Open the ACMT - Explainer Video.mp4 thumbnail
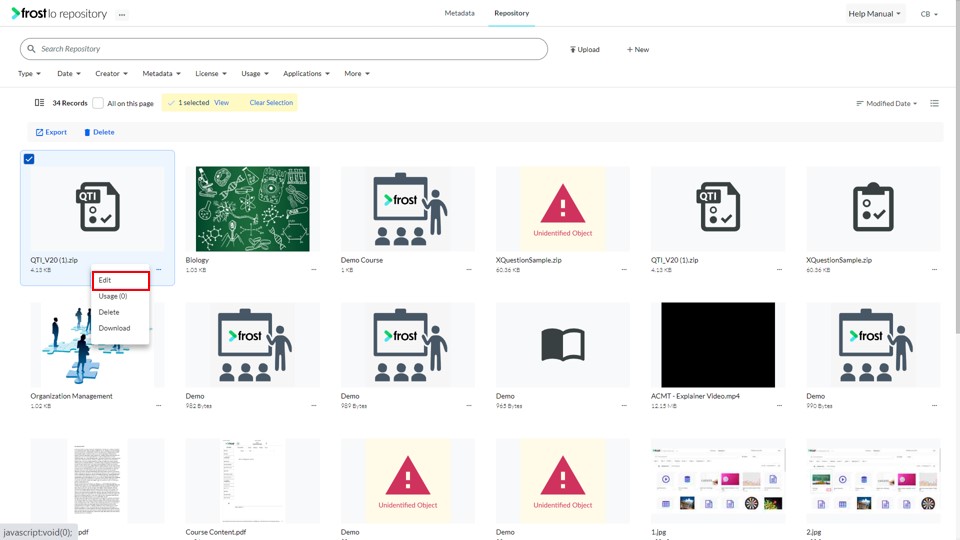Image resolution: width=960 pixels, height=540 pixels. [718, 345]
